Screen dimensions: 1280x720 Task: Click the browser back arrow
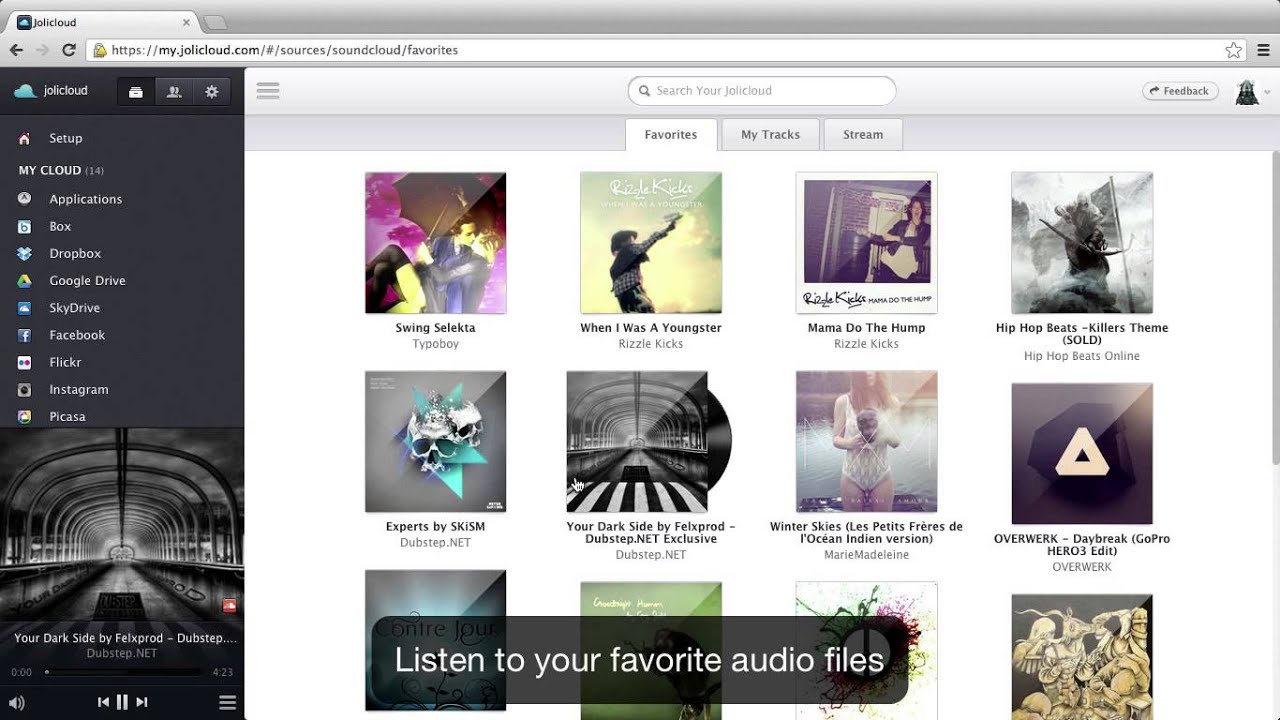click(x=16, y=49)
